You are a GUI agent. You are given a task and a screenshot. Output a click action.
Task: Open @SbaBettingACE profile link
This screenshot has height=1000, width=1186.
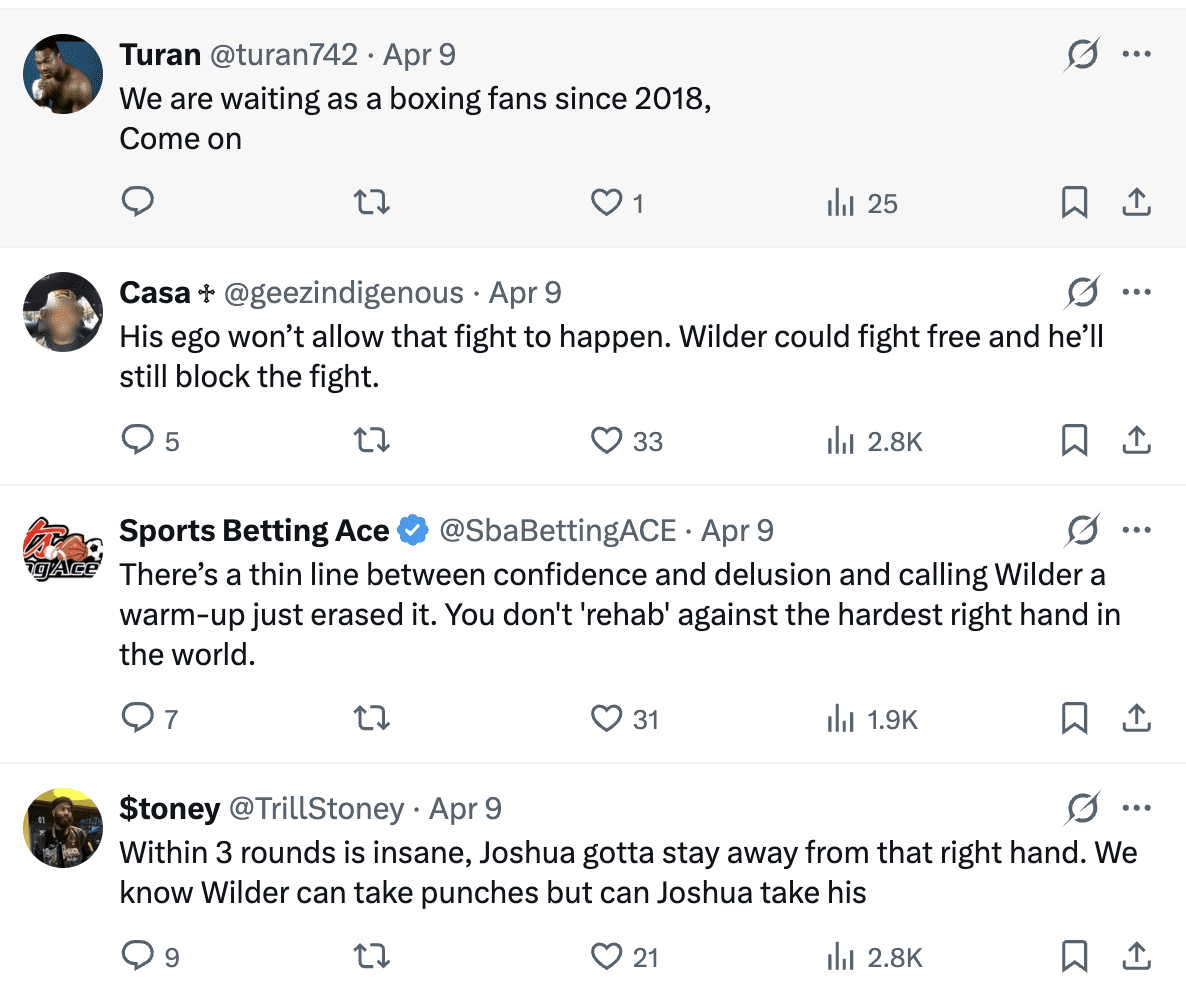click(x=558, y=530)
